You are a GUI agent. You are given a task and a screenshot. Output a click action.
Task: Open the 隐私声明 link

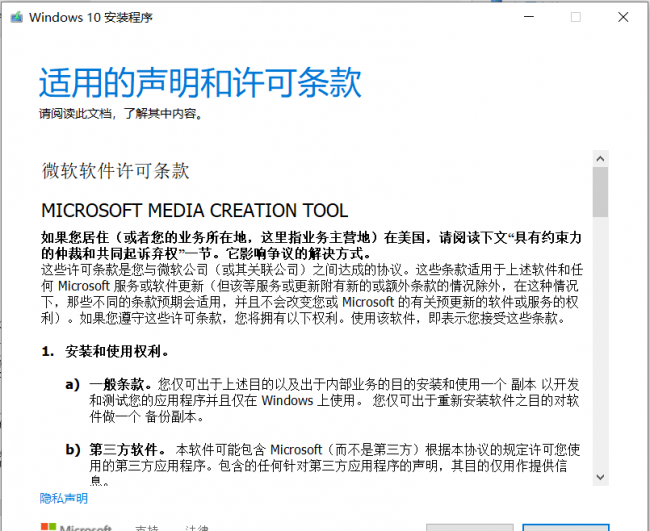click(x=64, y=498)
